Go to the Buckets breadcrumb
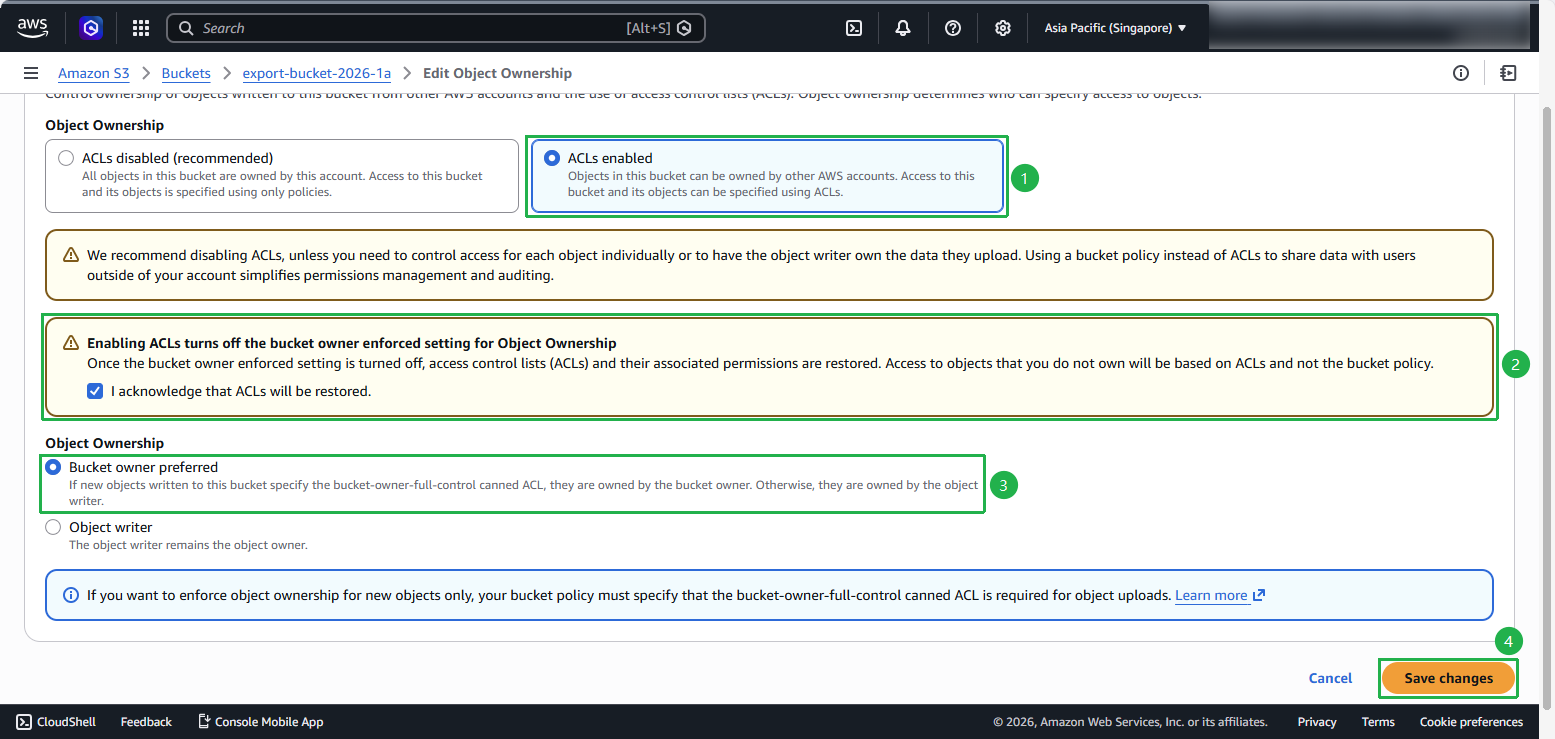 tap(186, 73)
